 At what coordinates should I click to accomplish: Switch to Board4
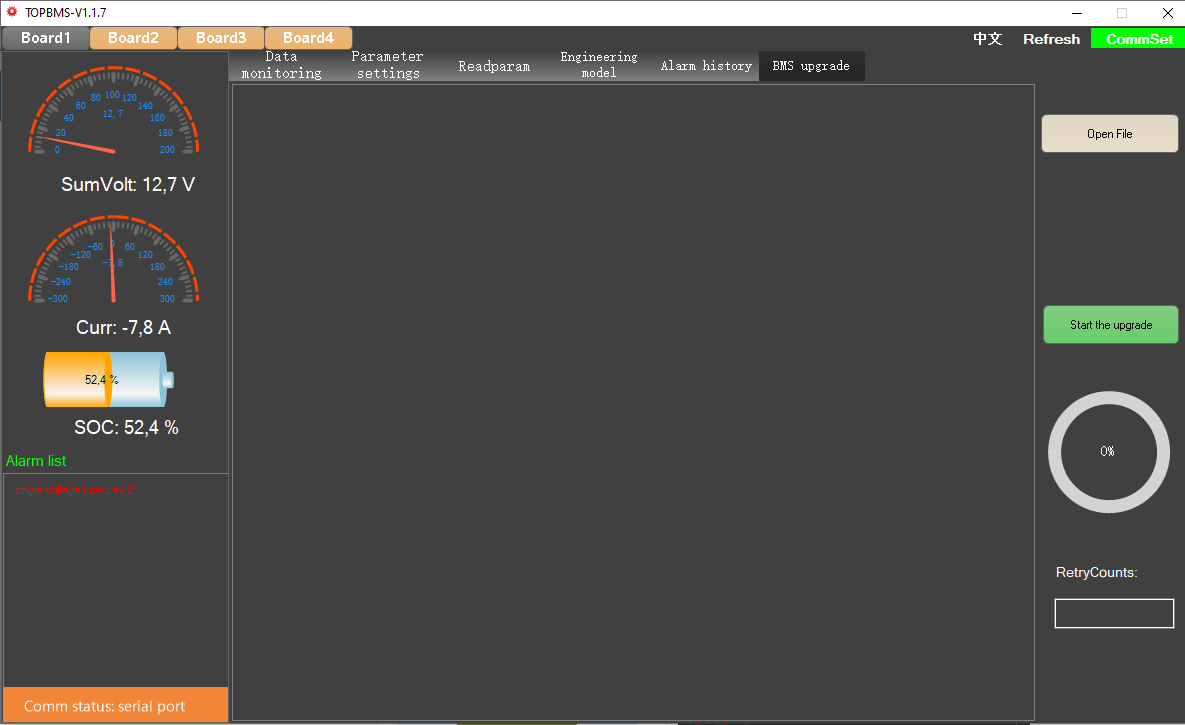click(308, 38)
